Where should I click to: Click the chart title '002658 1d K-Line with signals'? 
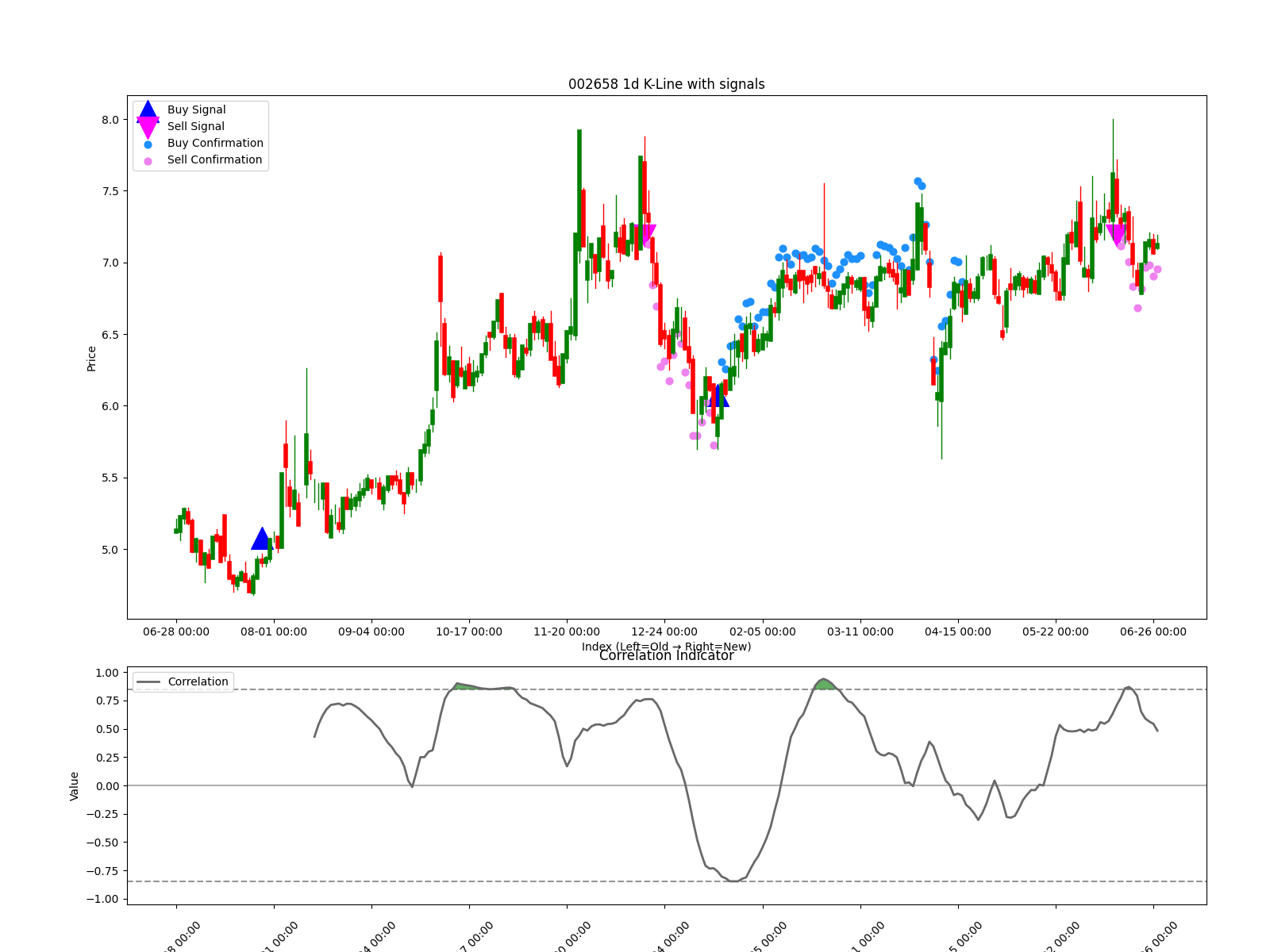(667, 84)
